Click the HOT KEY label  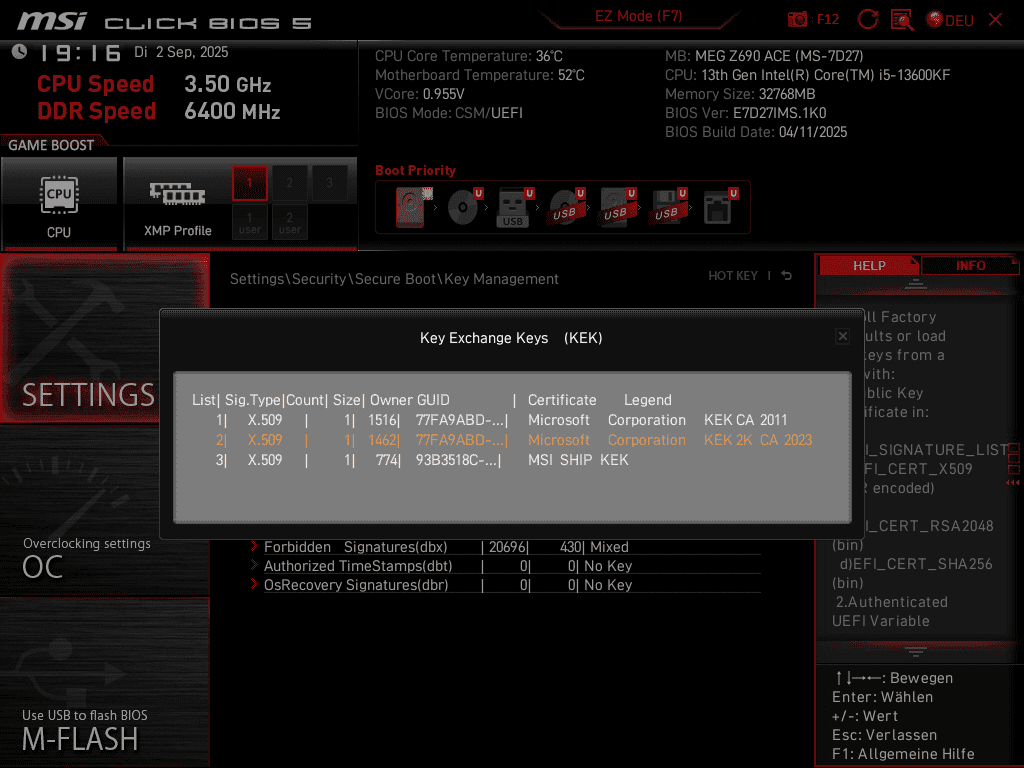pos(733,276)
